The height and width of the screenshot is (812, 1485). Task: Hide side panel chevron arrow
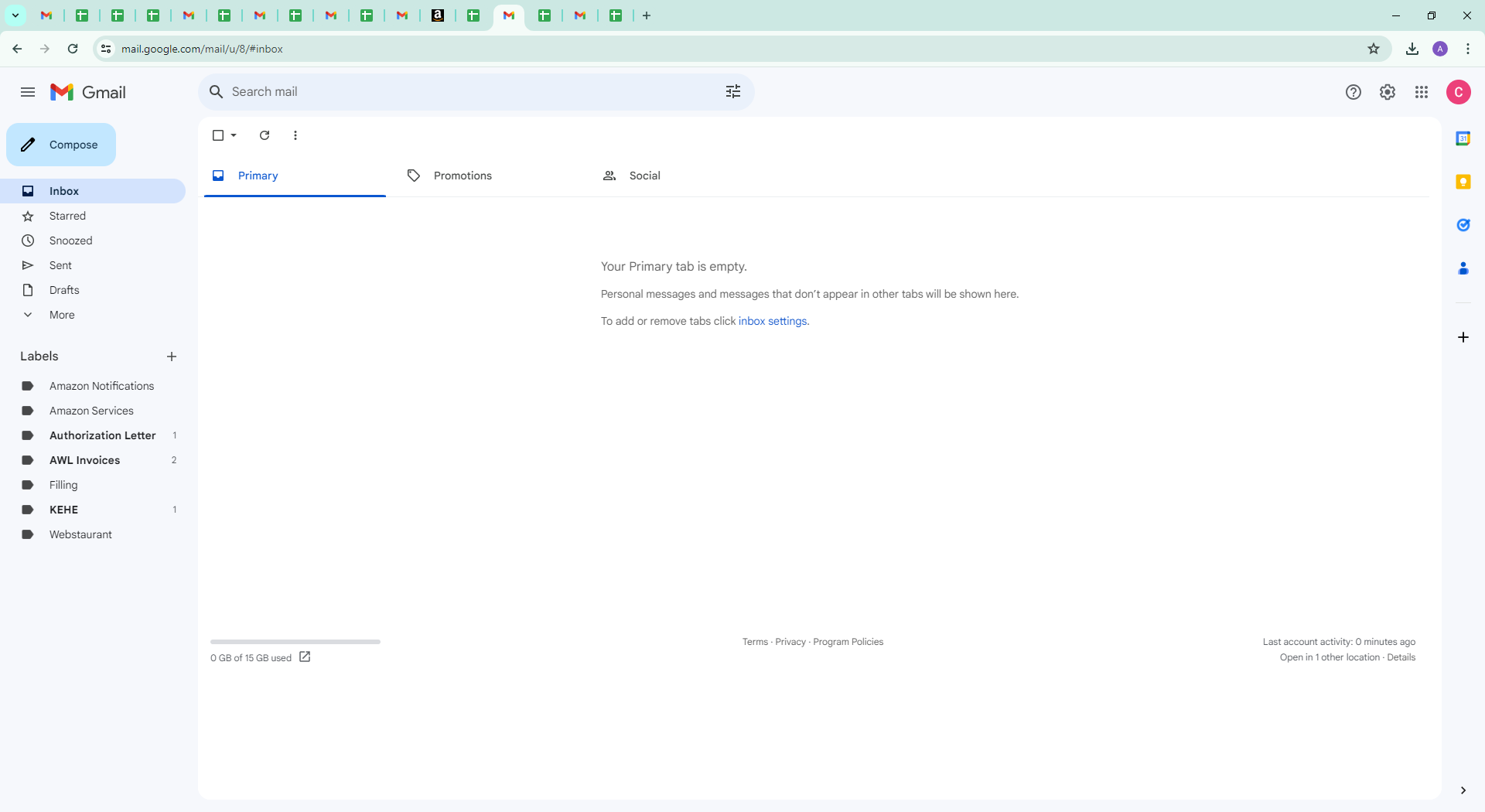point(1463,790)
